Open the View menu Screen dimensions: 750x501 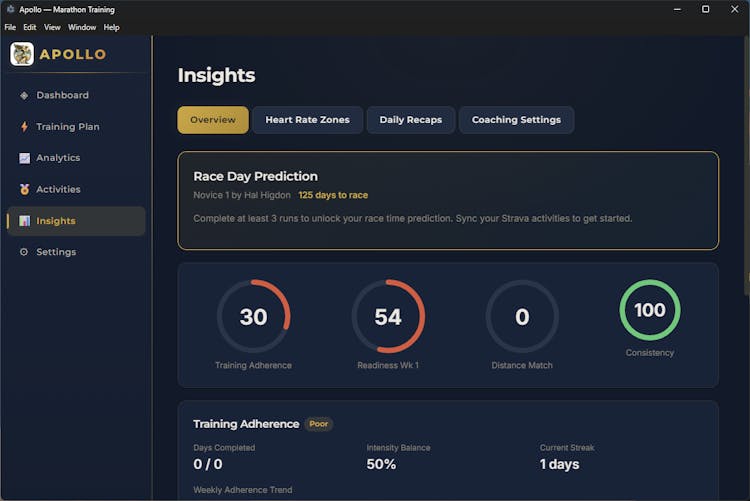point(52,27)
